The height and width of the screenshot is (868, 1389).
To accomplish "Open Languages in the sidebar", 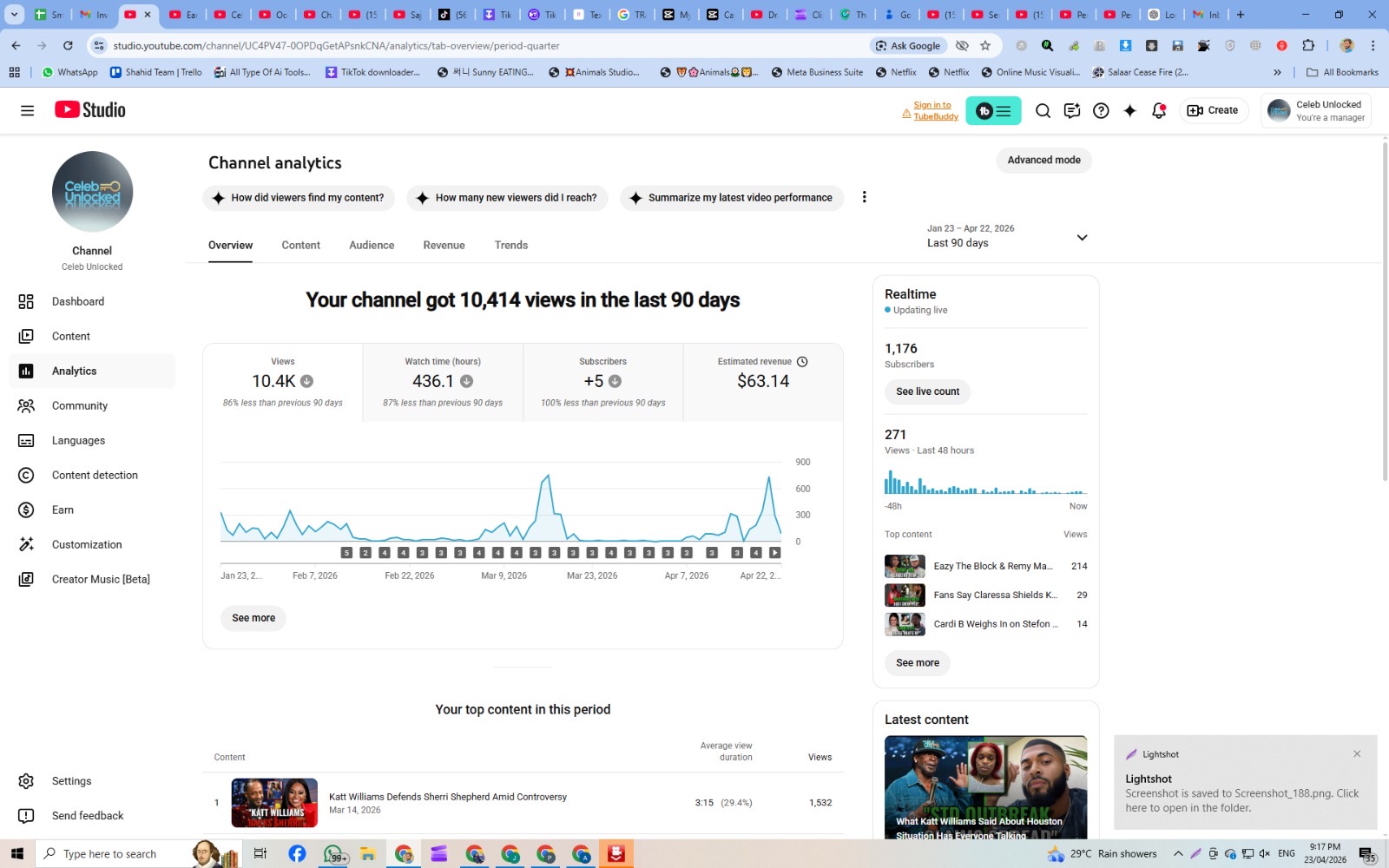I will [92, 440].
